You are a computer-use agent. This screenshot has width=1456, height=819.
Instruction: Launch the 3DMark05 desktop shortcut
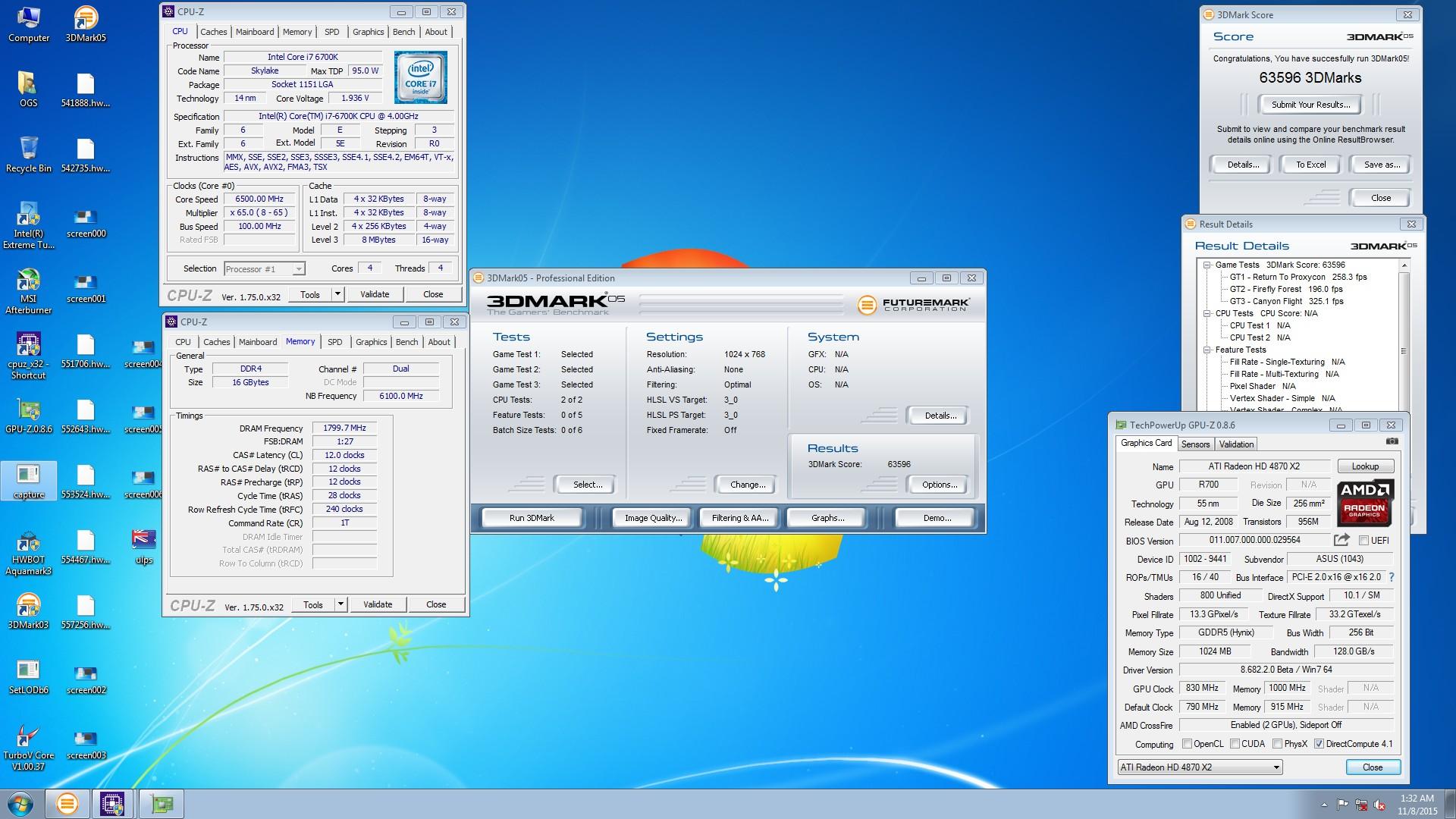coord(86,25)
